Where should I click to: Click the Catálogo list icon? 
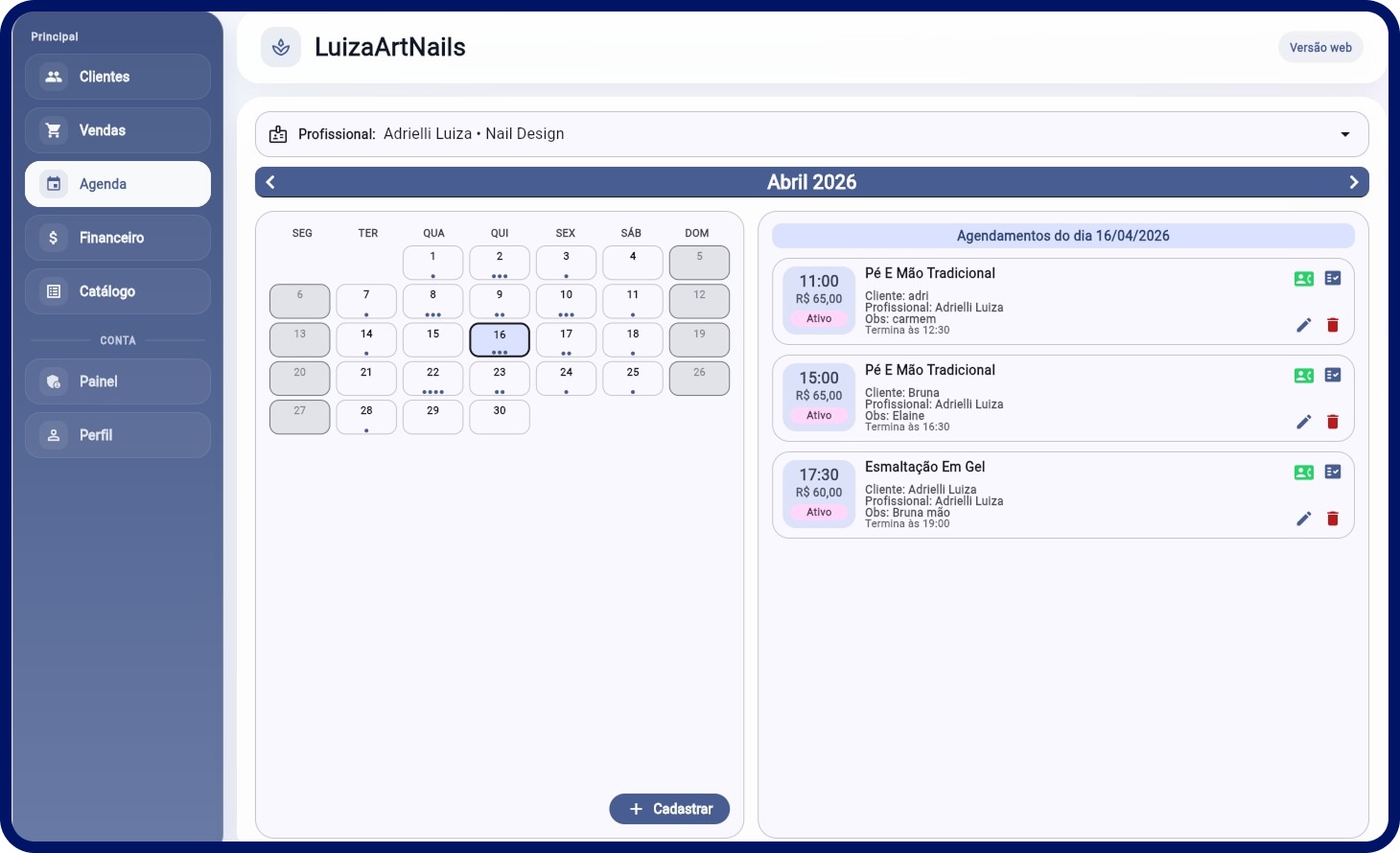54,291
